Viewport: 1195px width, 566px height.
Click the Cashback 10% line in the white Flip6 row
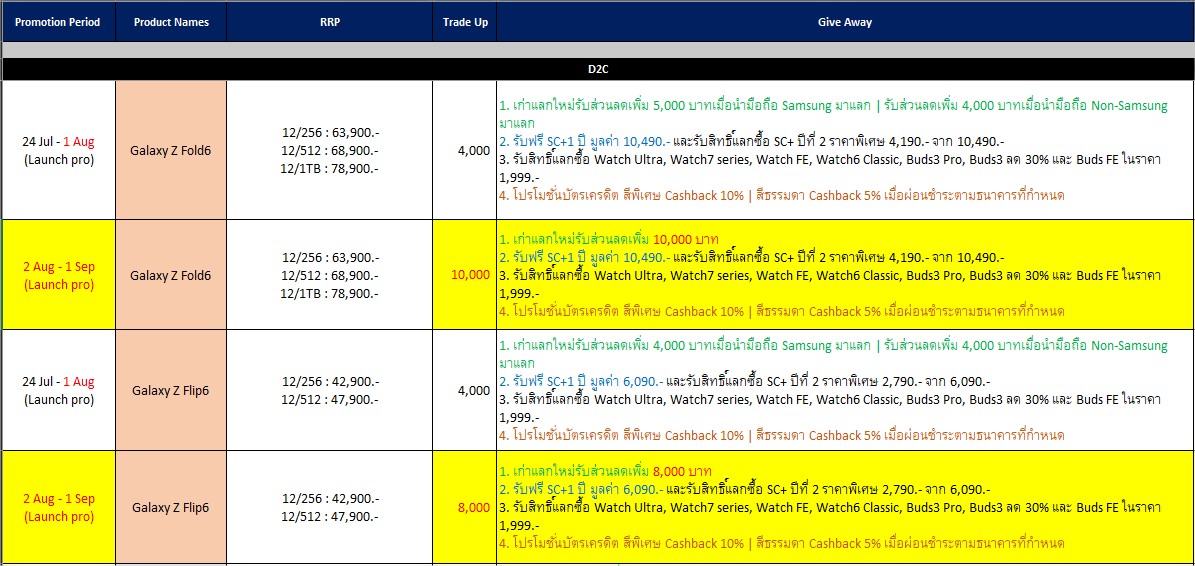(782, 435)
